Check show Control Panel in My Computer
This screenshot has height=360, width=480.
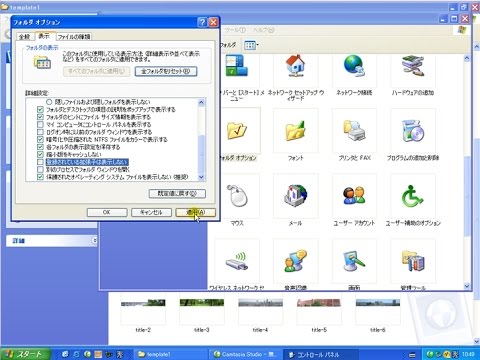point(40,124)
